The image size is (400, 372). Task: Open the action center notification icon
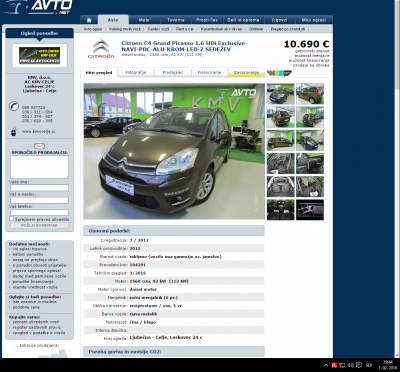pos(359,364)
